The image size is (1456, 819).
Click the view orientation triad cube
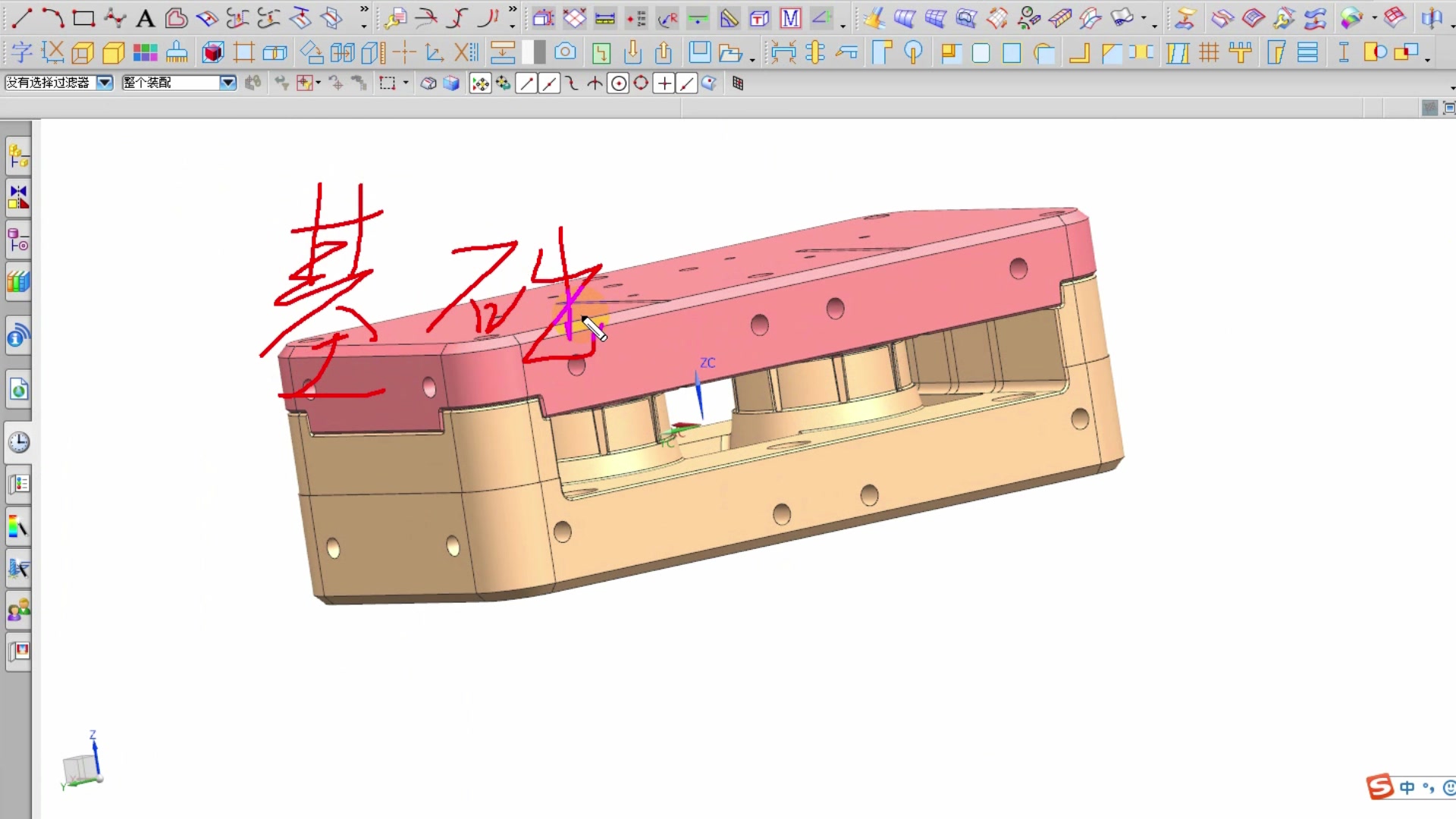80,768
